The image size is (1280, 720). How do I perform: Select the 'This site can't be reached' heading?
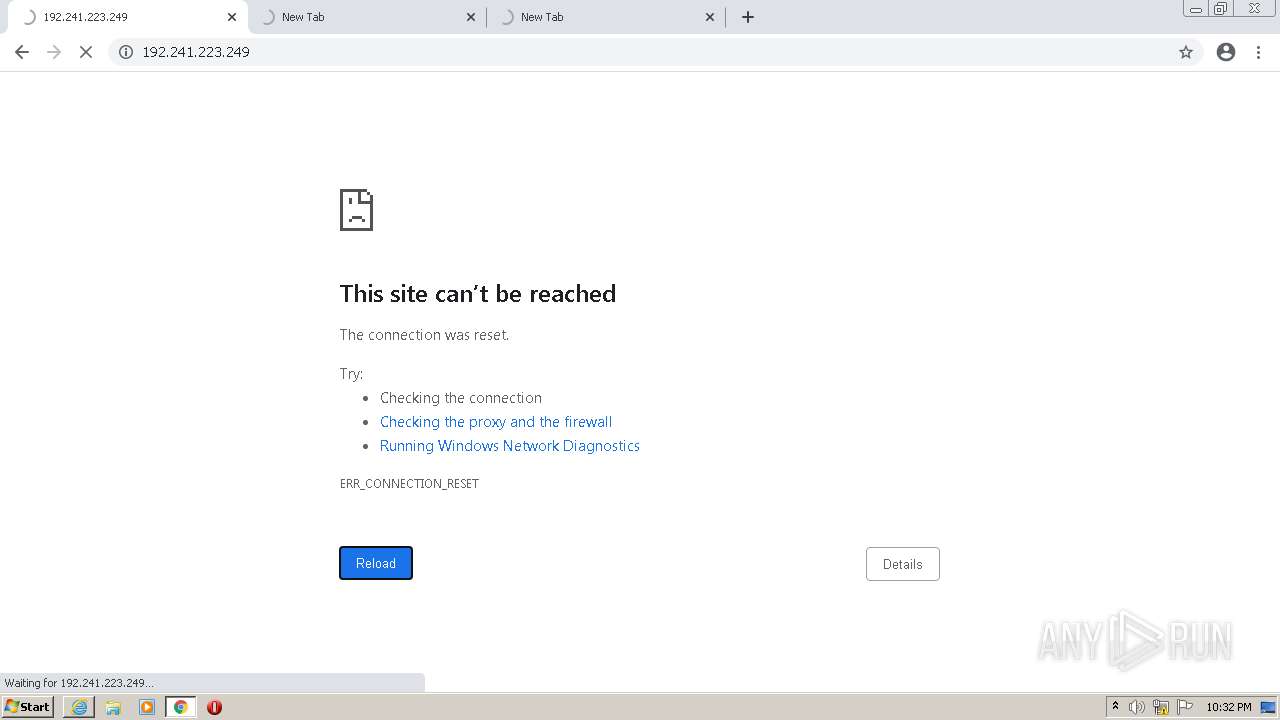coord(478,293)
